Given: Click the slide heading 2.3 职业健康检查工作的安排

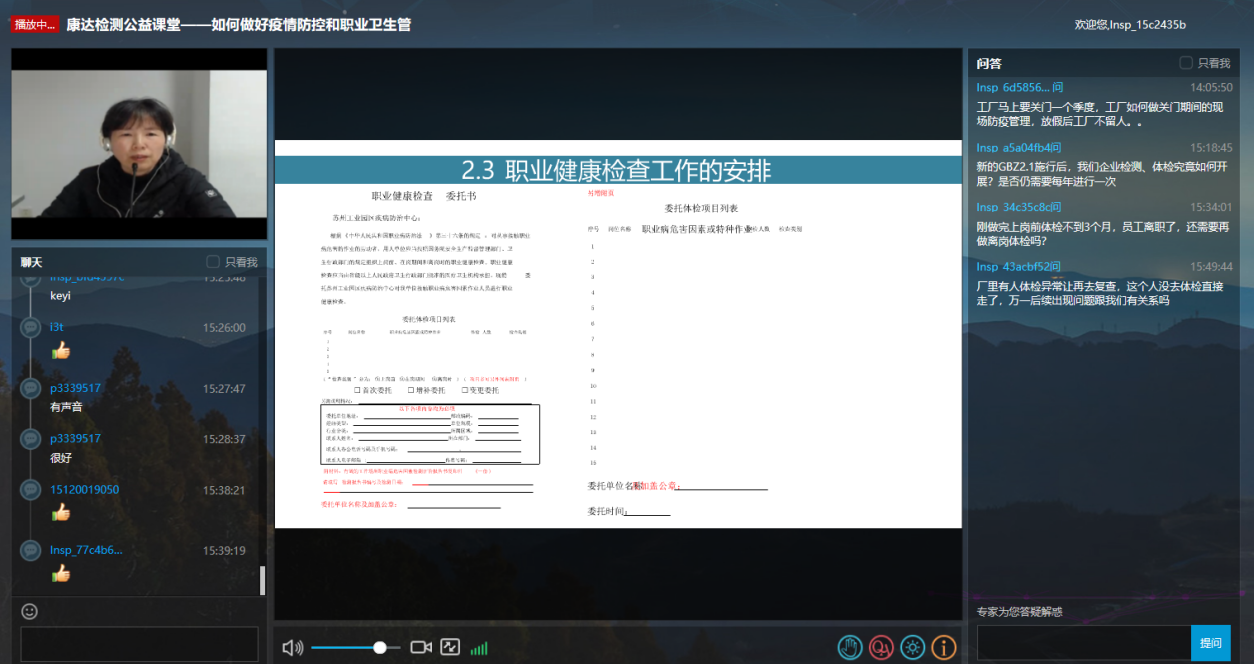Looking at the screenshot, I should click(616, 170).
